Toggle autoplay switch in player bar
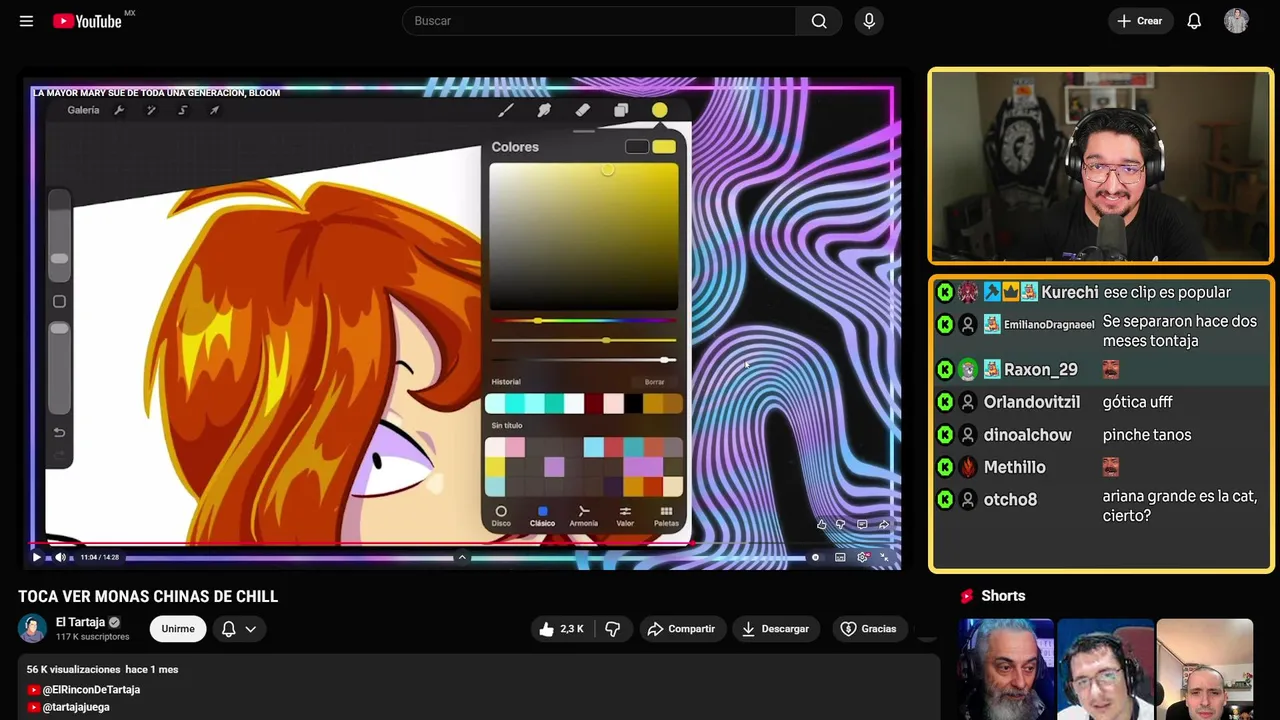 pyautogui.click(x=814, y=557)
